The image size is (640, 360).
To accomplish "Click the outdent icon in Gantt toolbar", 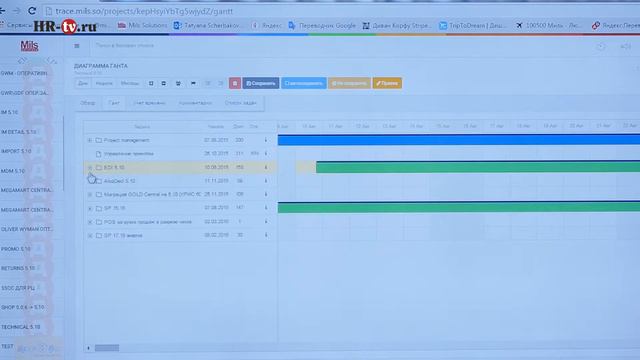I will [208, 83].
